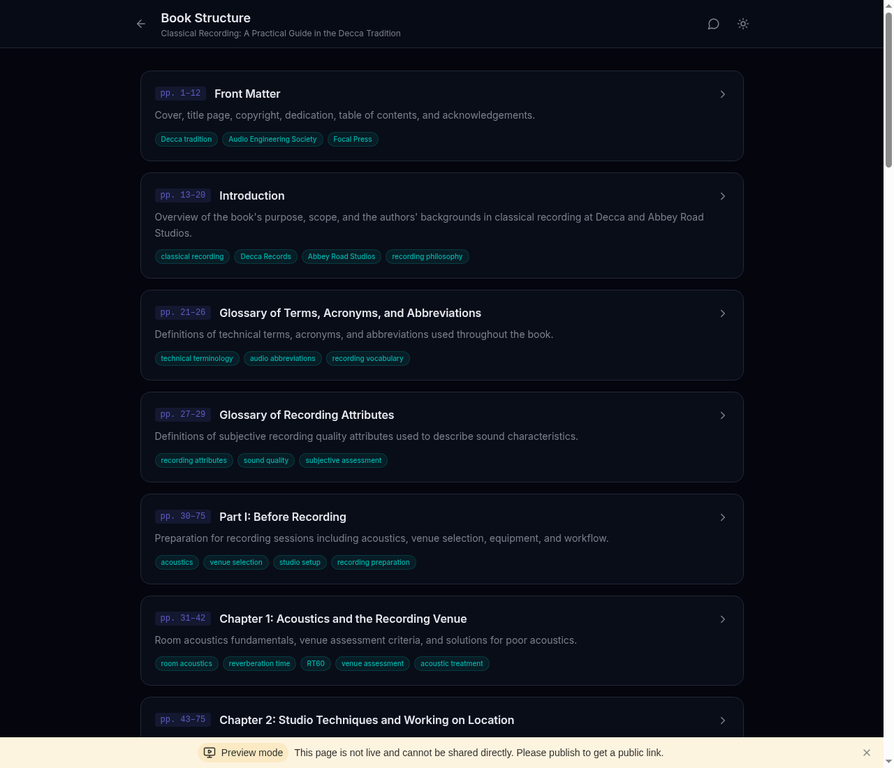Open the chat comment icon
894x768 pixels.
coord(713,24)
